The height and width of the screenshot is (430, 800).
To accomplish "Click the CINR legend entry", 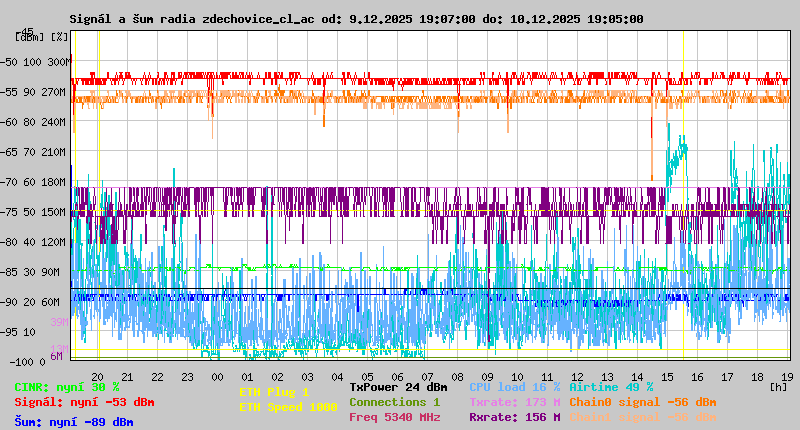I will pos(66,387).
